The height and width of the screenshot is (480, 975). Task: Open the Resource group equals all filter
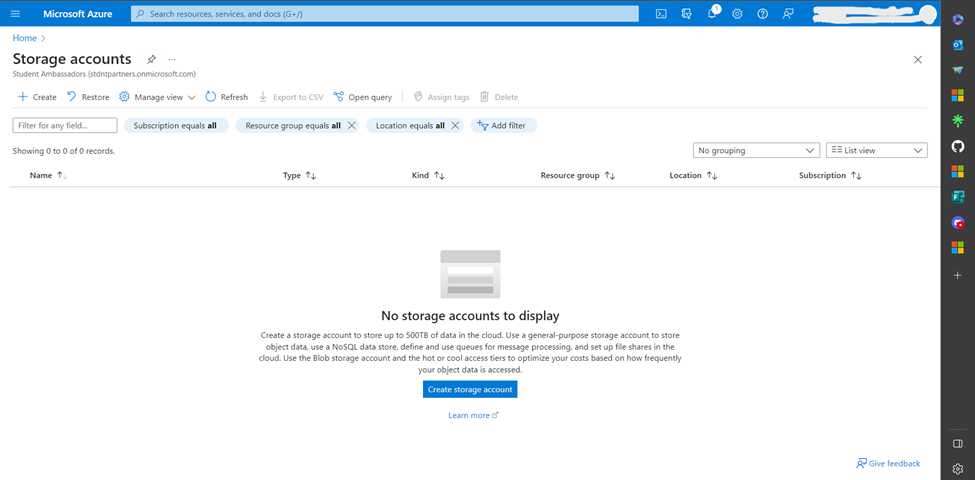click(x=293, y=126)
